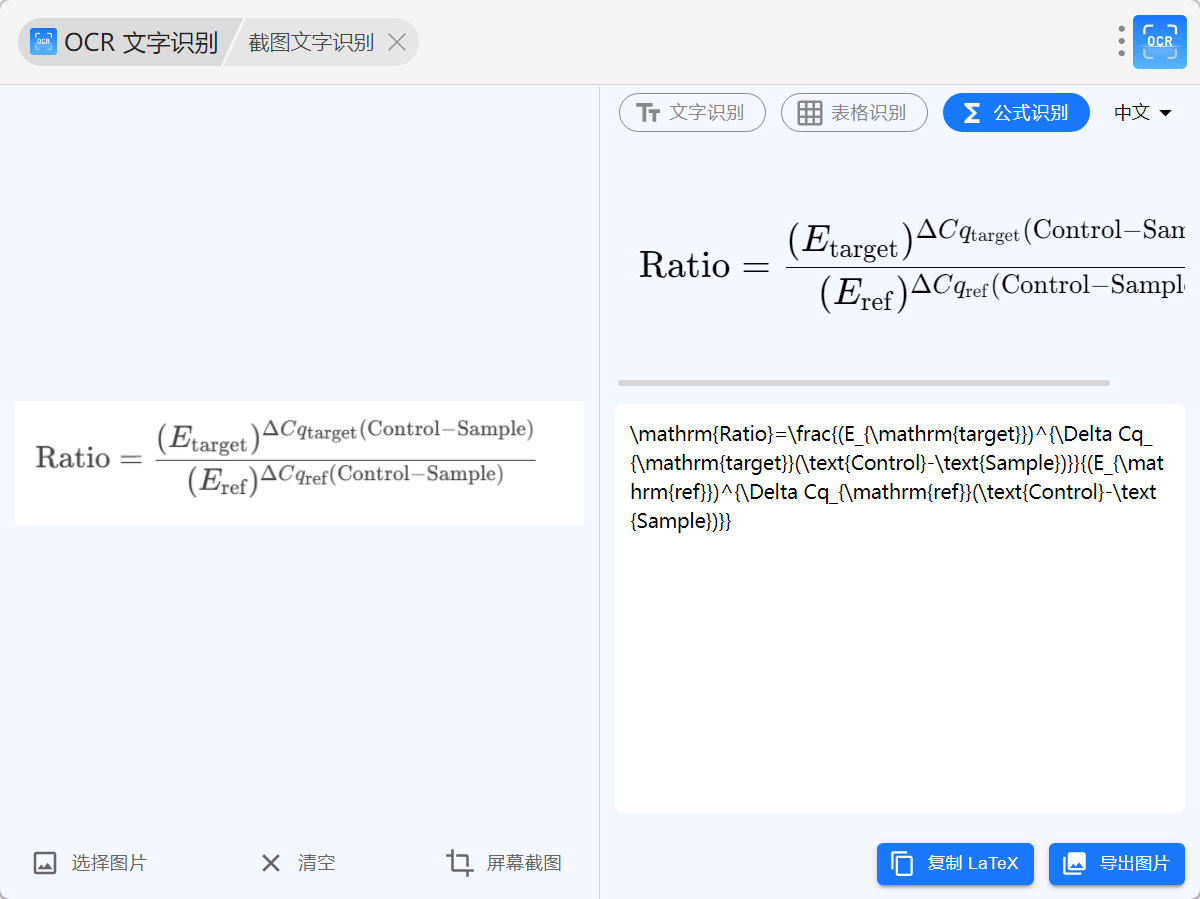Click the OCR app logo icon in title tab
This screenshot has width=1200, height=899.
pos(43,42)
